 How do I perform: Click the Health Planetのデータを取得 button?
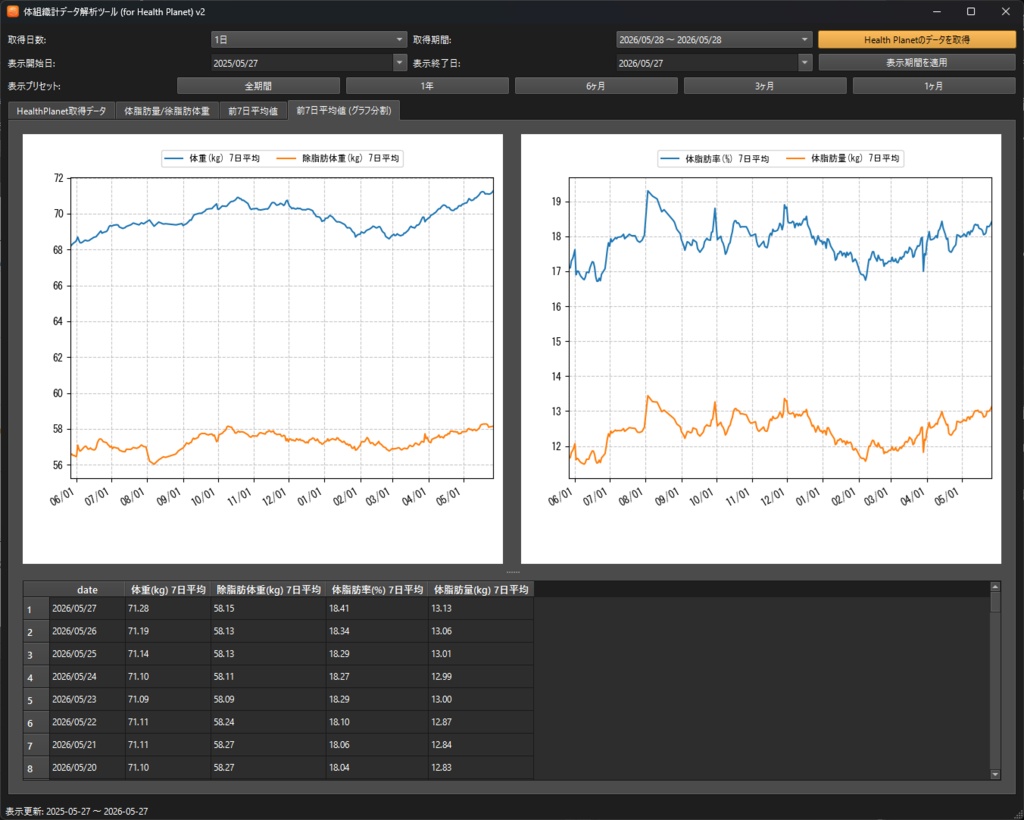coord(917,40)
